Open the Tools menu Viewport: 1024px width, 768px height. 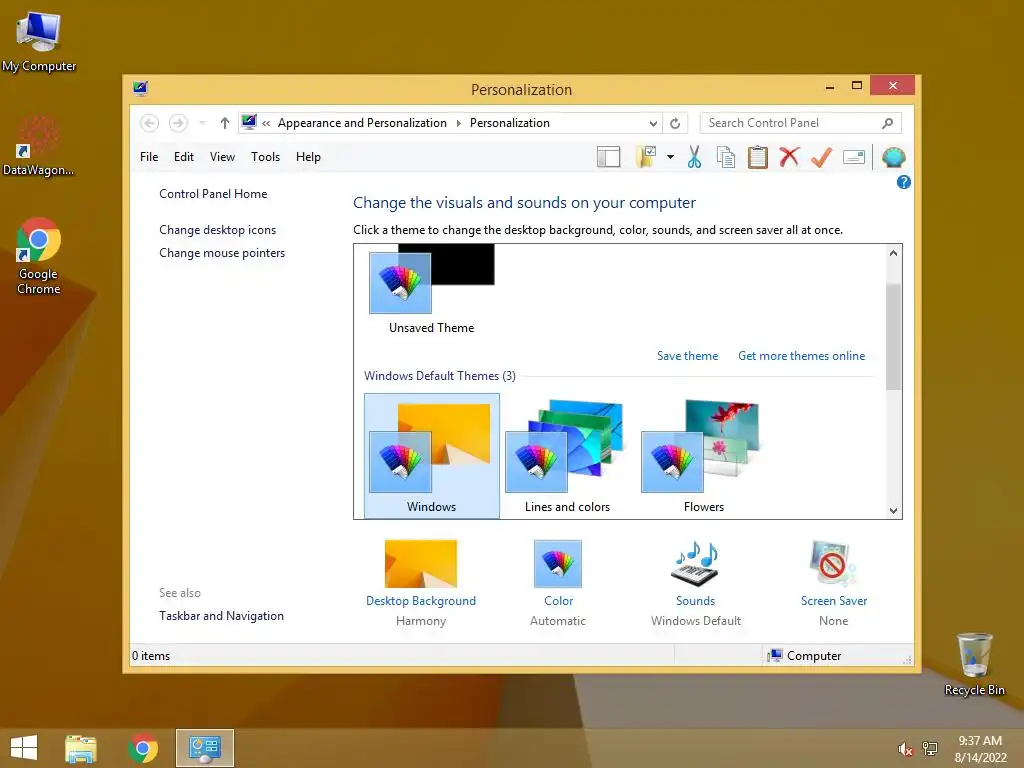click(x=265, y=157)
